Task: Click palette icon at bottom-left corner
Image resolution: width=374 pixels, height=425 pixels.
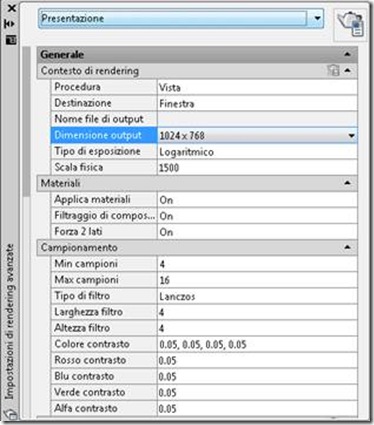Action: 11,413
